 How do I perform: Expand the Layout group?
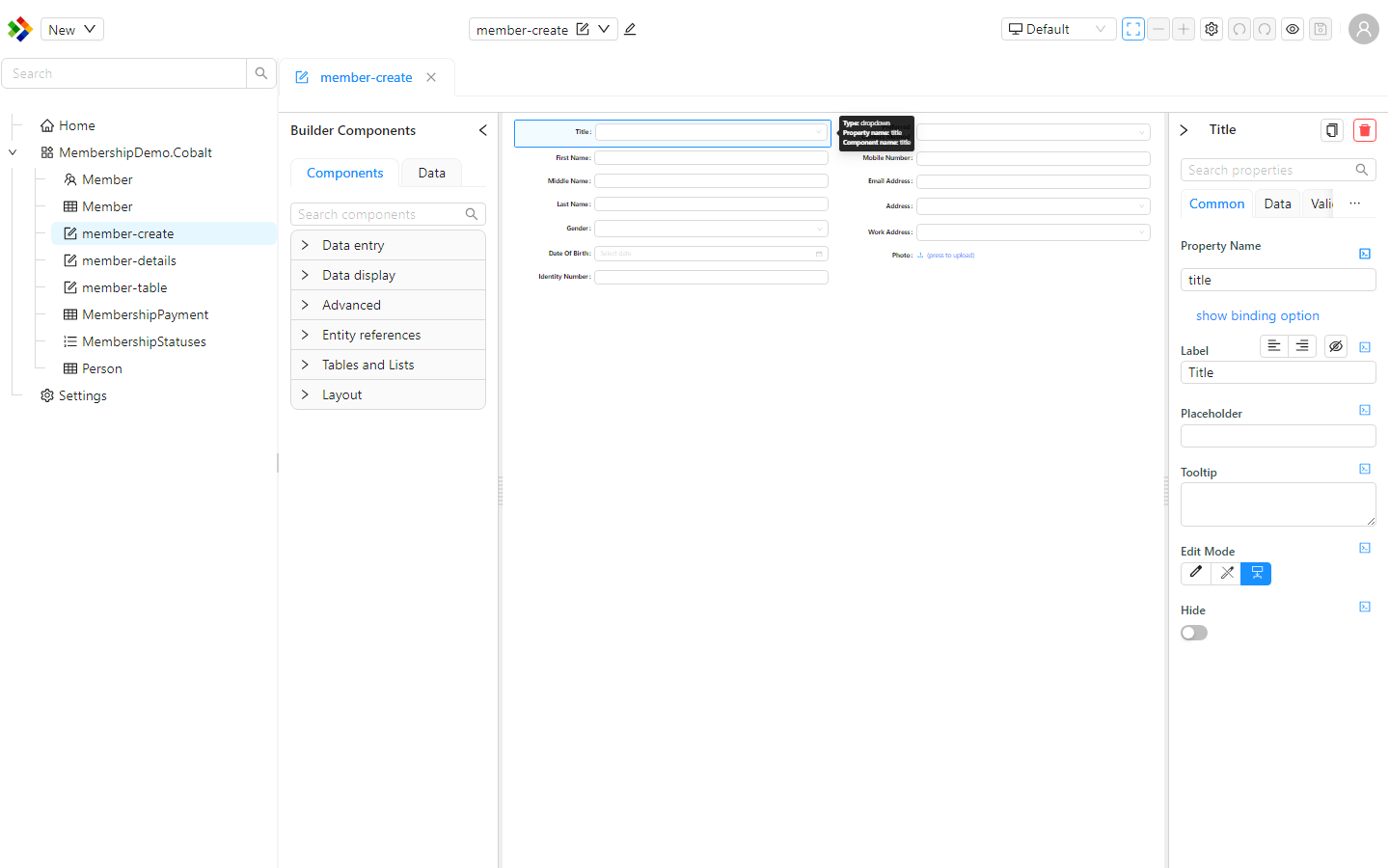pyautogui.click(x=388, y=394)
